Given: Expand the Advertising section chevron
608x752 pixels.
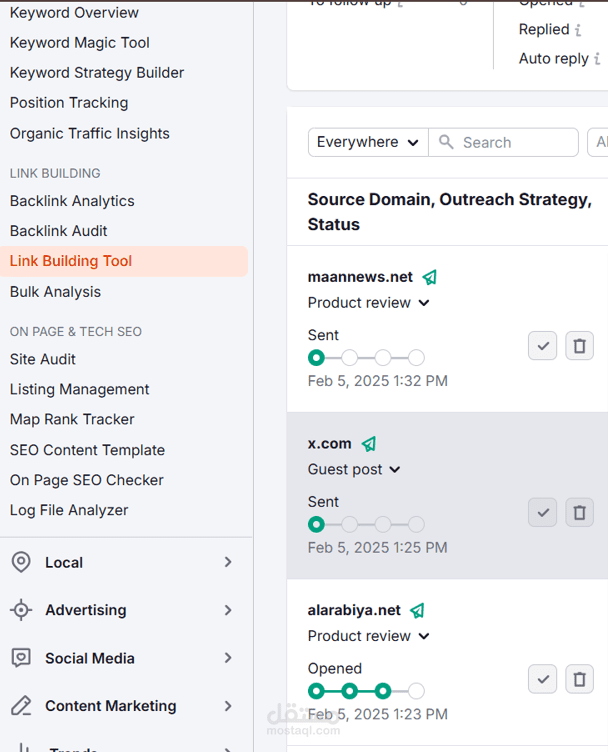Looking at the screenshot, I should tap(228, 610).
